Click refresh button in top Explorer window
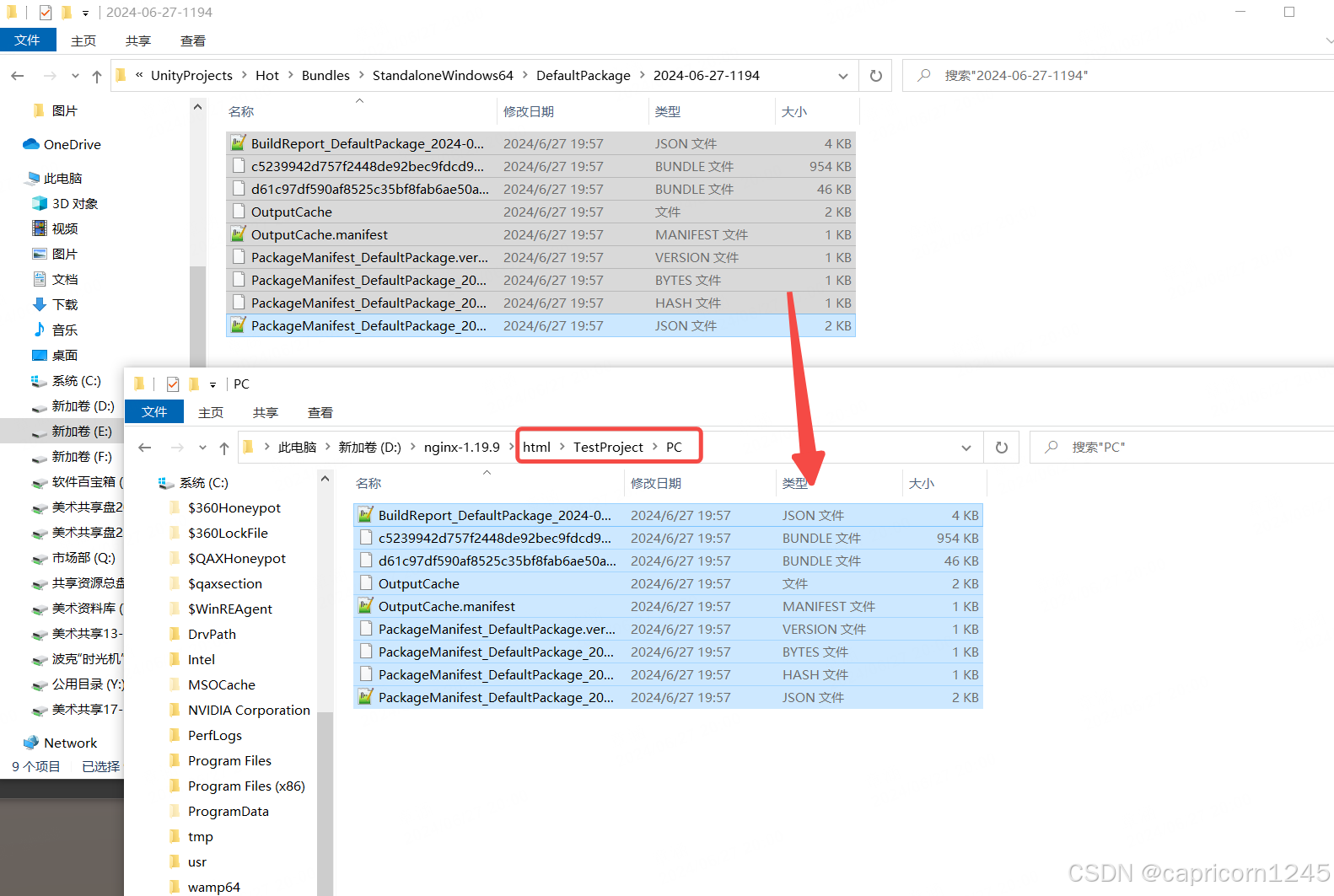This screenshot has height=896, width=1334. [x=876, y=76]
